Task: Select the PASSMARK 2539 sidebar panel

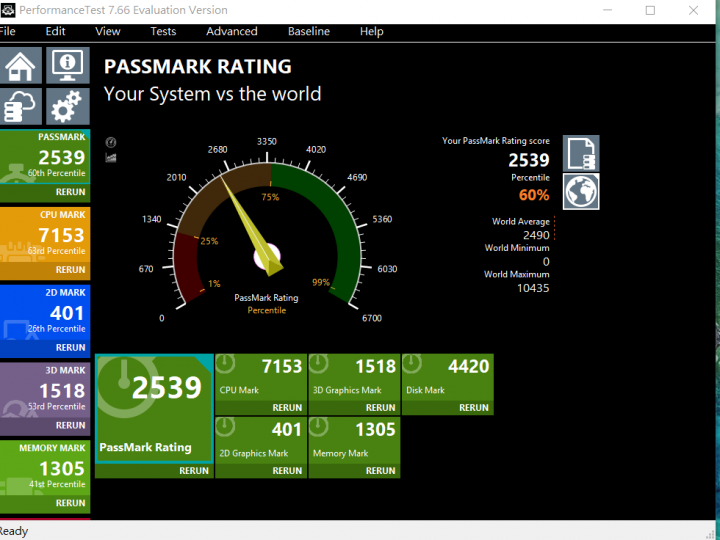Action: [x=45, y=157]
